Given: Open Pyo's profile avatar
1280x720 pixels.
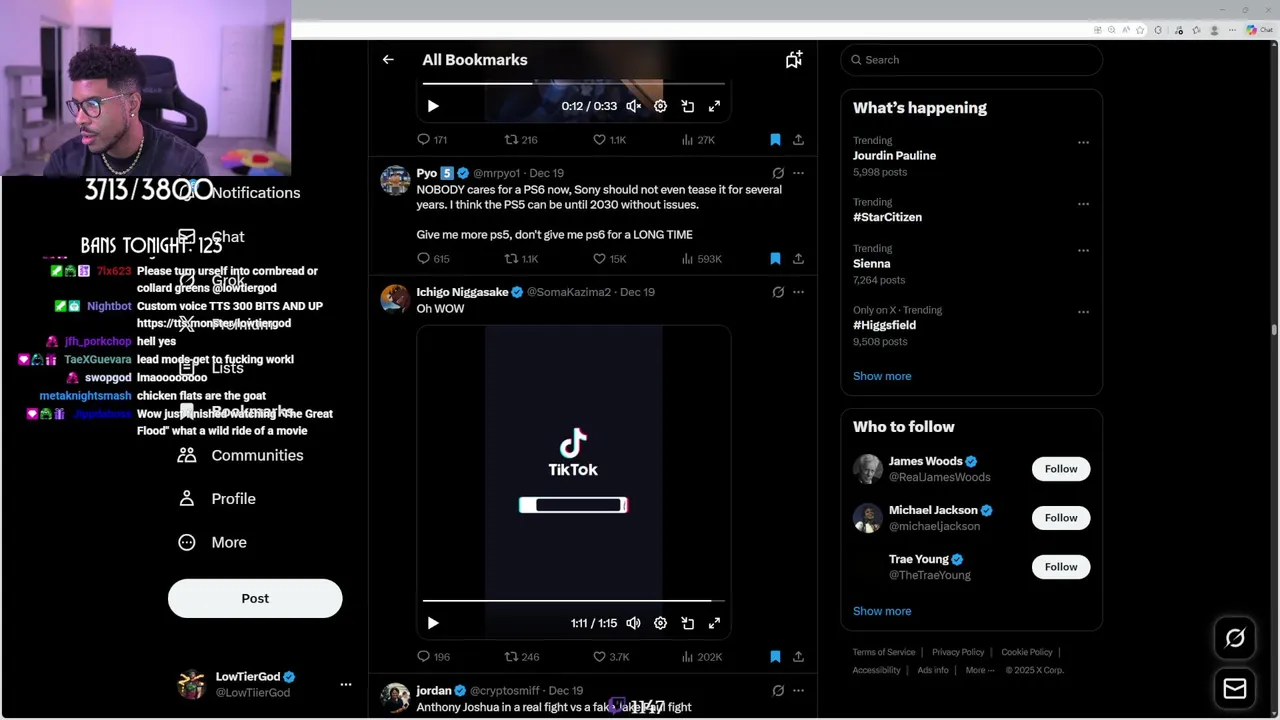Looking at the screenshot, I should [395, 181].
